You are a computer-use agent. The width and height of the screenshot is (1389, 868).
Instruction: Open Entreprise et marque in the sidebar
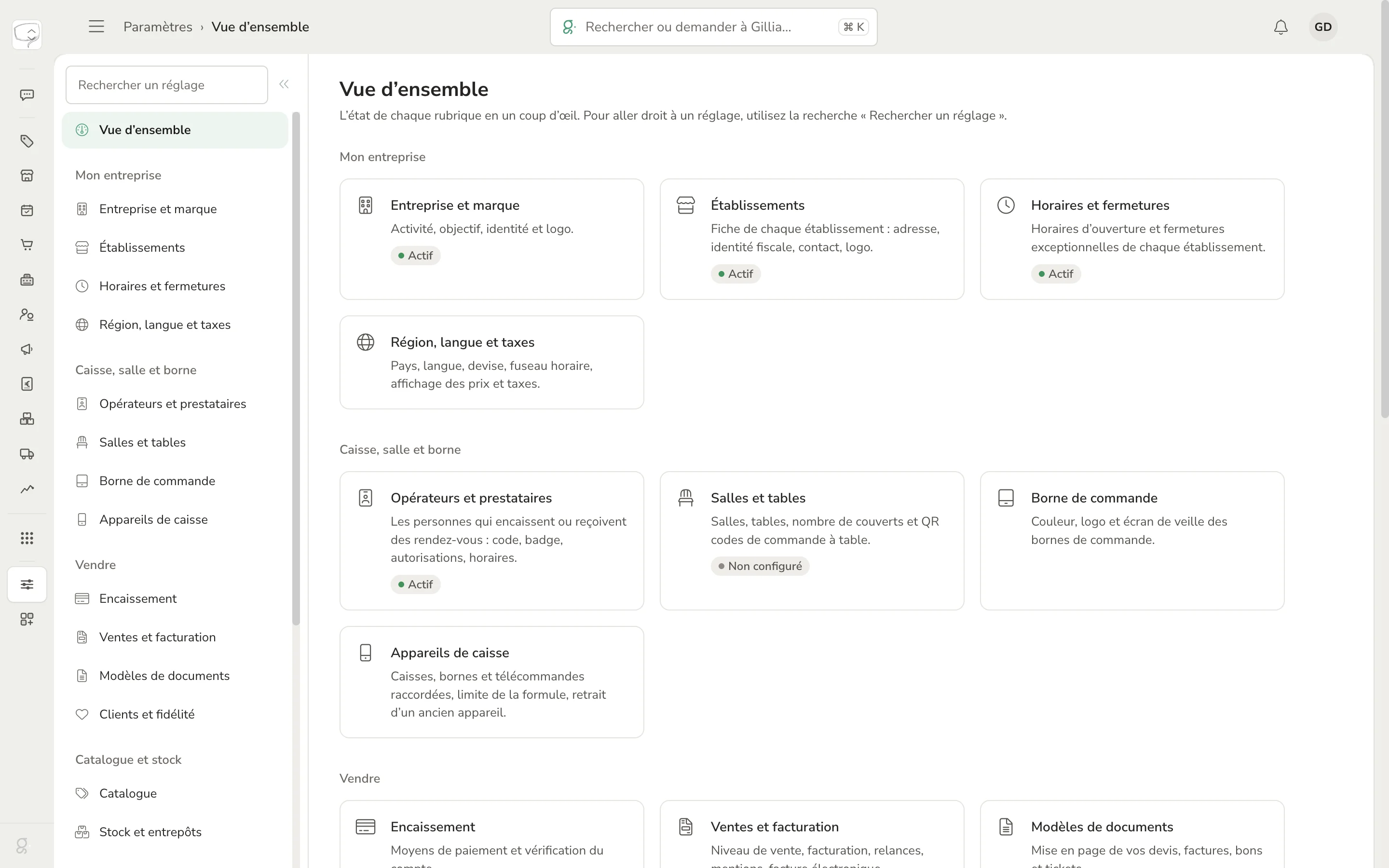pos(175,209)
